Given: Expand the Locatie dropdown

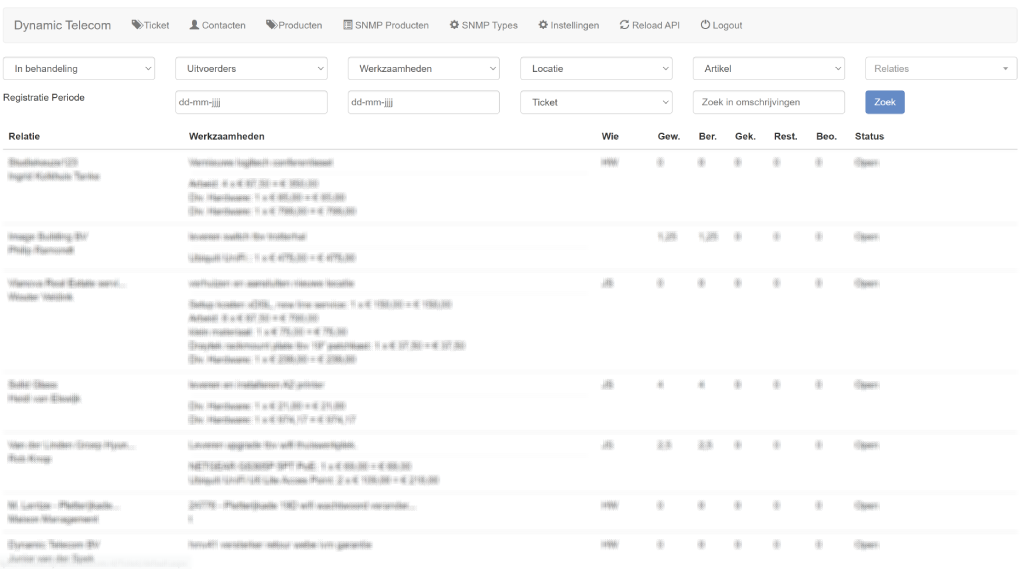Looking at the screenshot, I should click(596, 69).
